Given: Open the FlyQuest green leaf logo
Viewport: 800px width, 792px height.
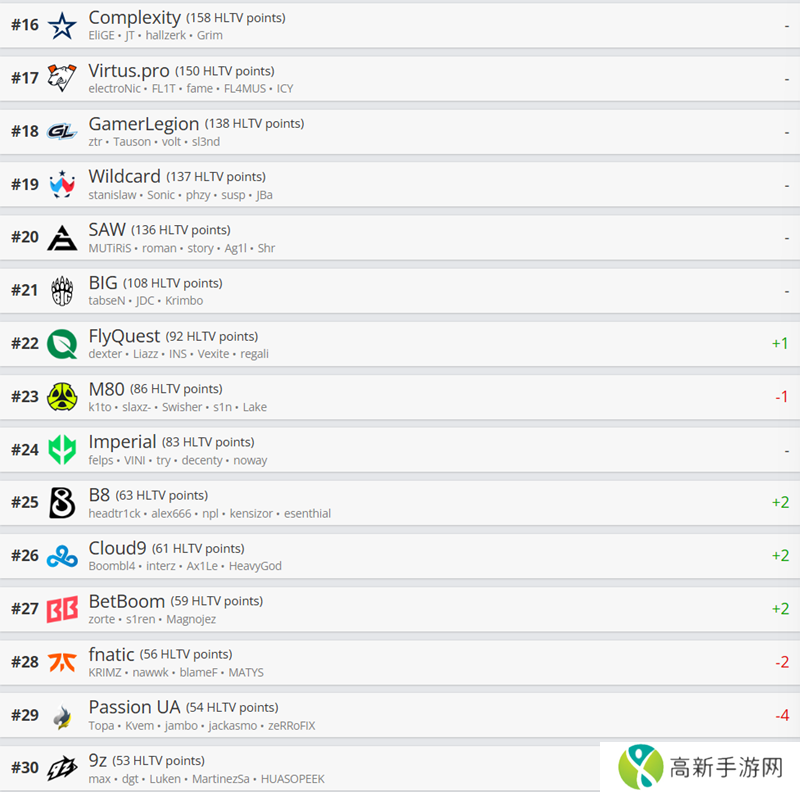Looking at the screenshot, I should point(62,344).
